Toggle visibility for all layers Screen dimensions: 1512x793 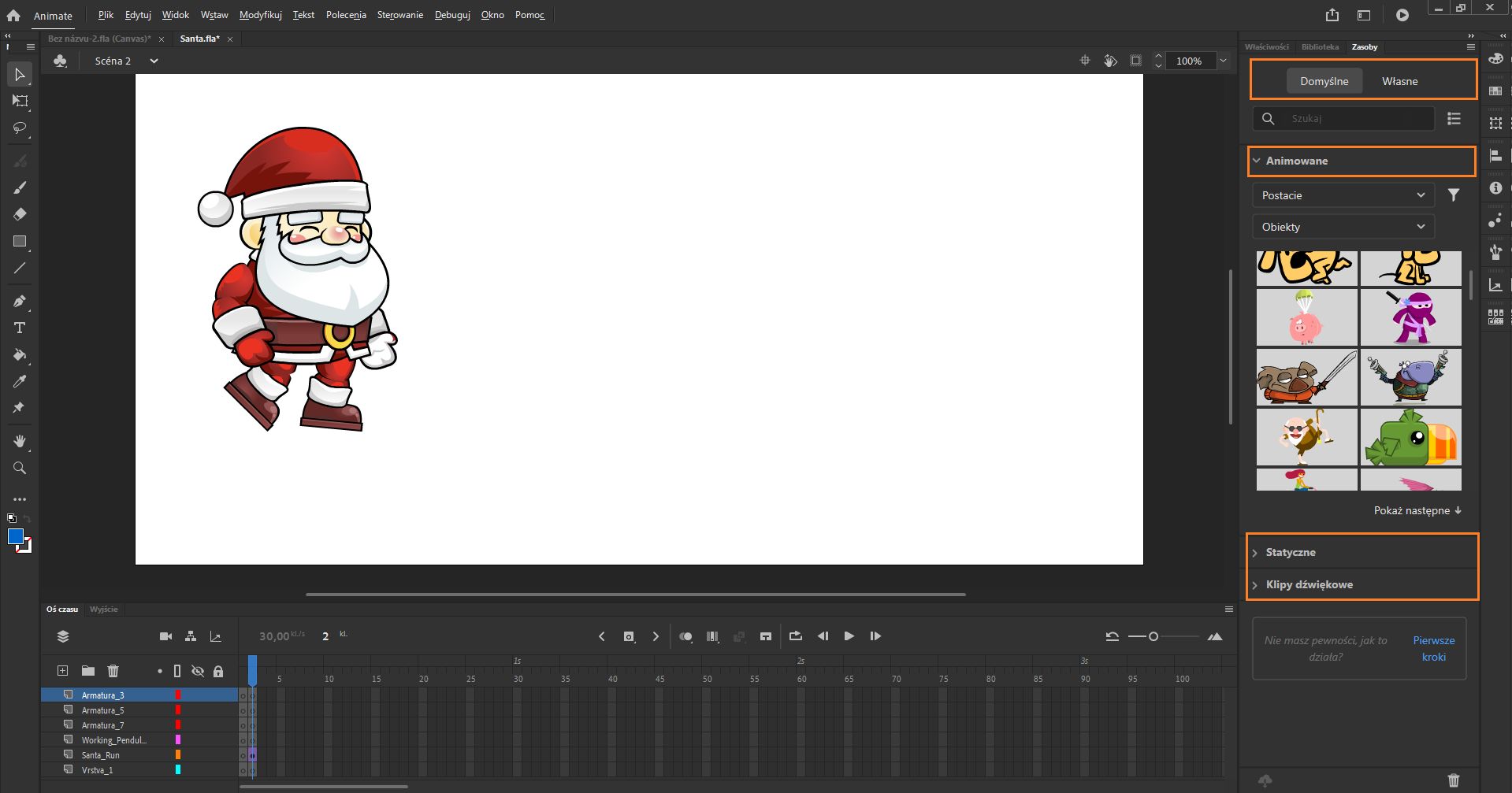pos(198,671)
